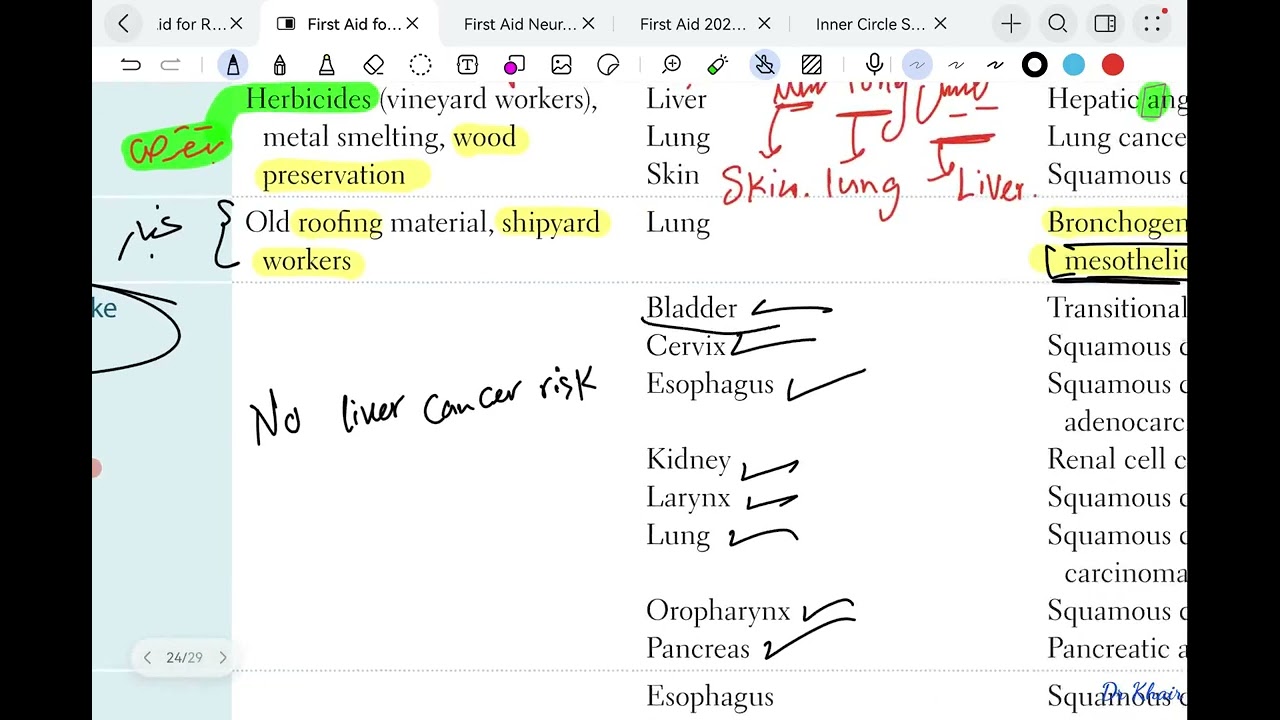1280x720 pixels.
Task: Switch to the 'id for R...' tab
Action: 191,24
